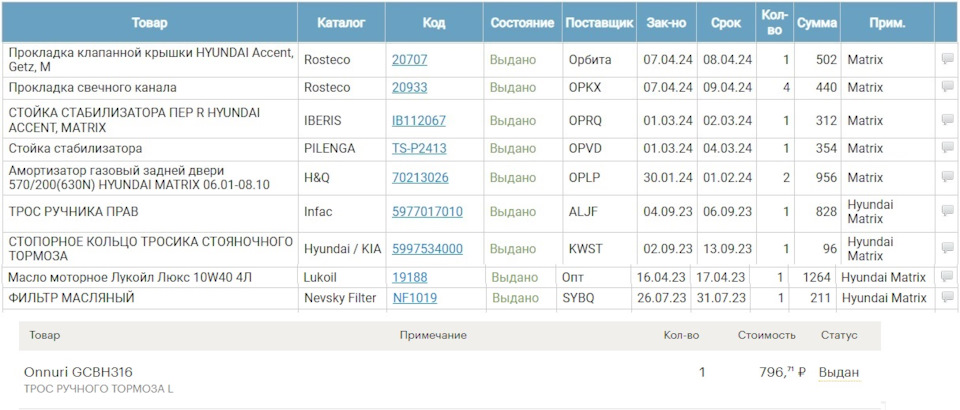
Task: Click the Статус header in lower table
Action: (x=839, y=335)
